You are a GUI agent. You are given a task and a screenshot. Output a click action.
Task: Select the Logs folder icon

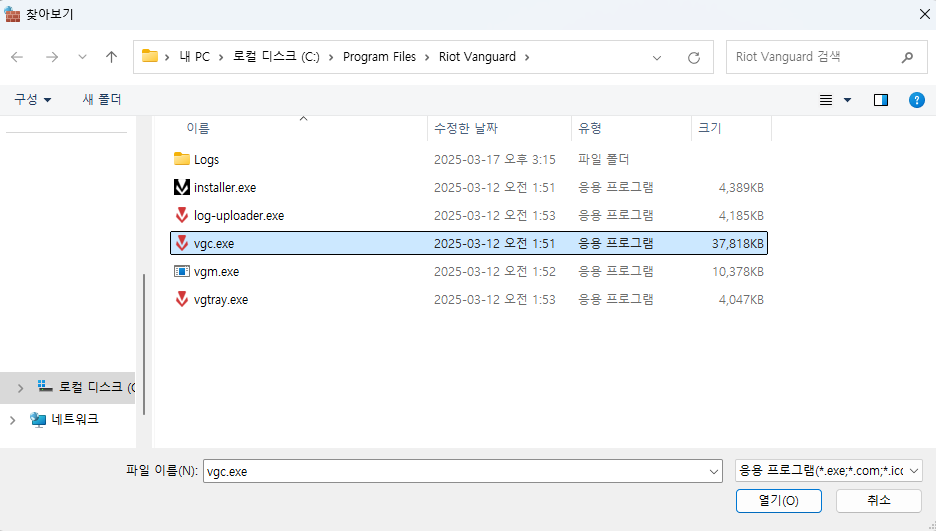click(x=181, y=159)
